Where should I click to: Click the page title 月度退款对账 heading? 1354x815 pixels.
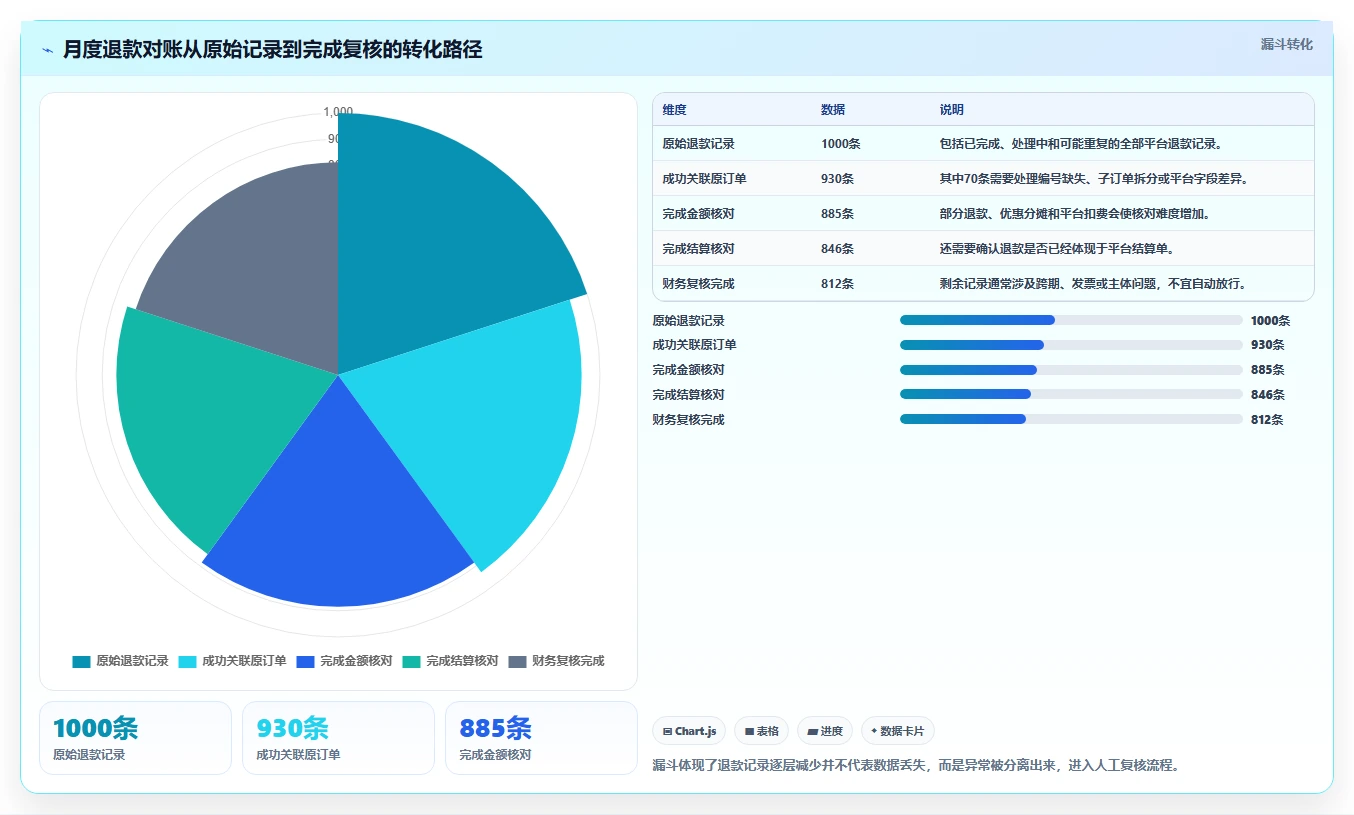[x=272, y=50]
